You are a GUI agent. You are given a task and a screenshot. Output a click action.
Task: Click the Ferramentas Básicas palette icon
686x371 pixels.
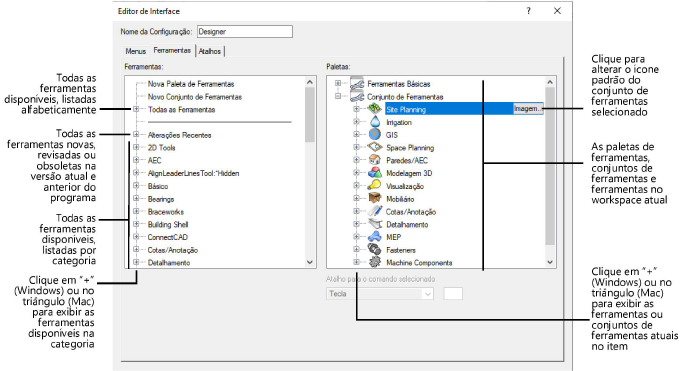pos(357,83)
